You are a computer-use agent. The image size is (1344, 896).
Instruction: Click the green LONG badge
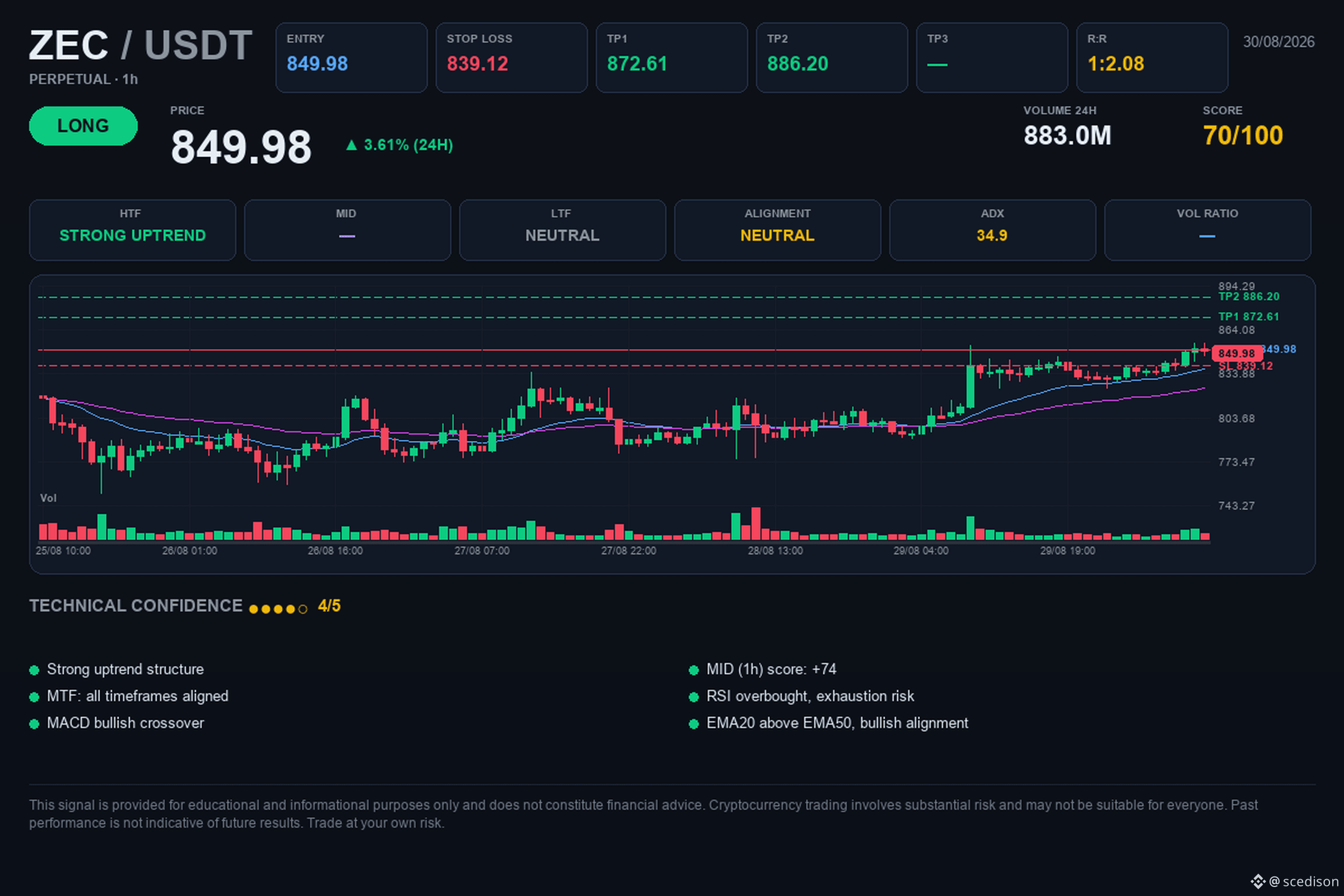[83, 125]
